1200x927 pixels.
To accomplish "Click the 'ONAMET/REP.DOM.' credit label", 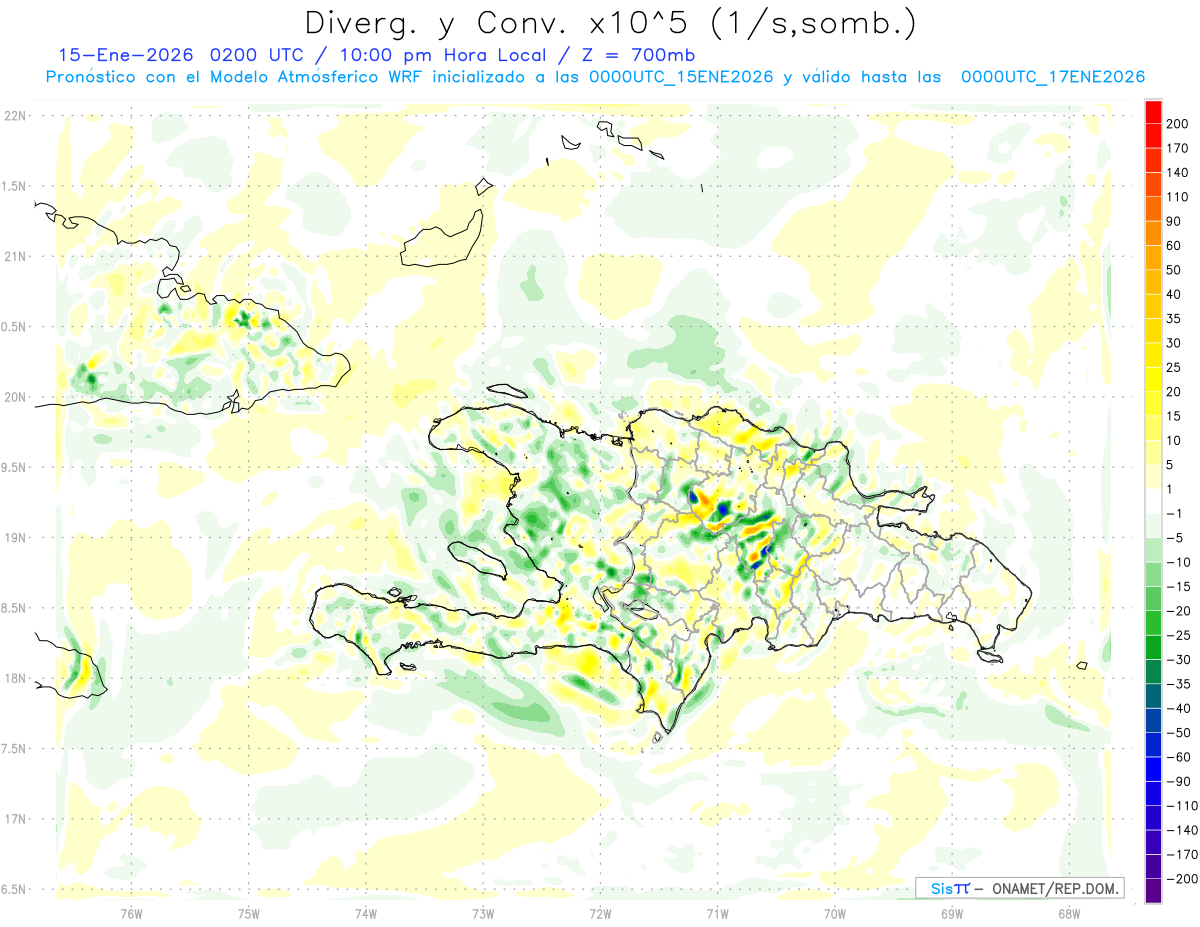I will [x=1058, y=888].
